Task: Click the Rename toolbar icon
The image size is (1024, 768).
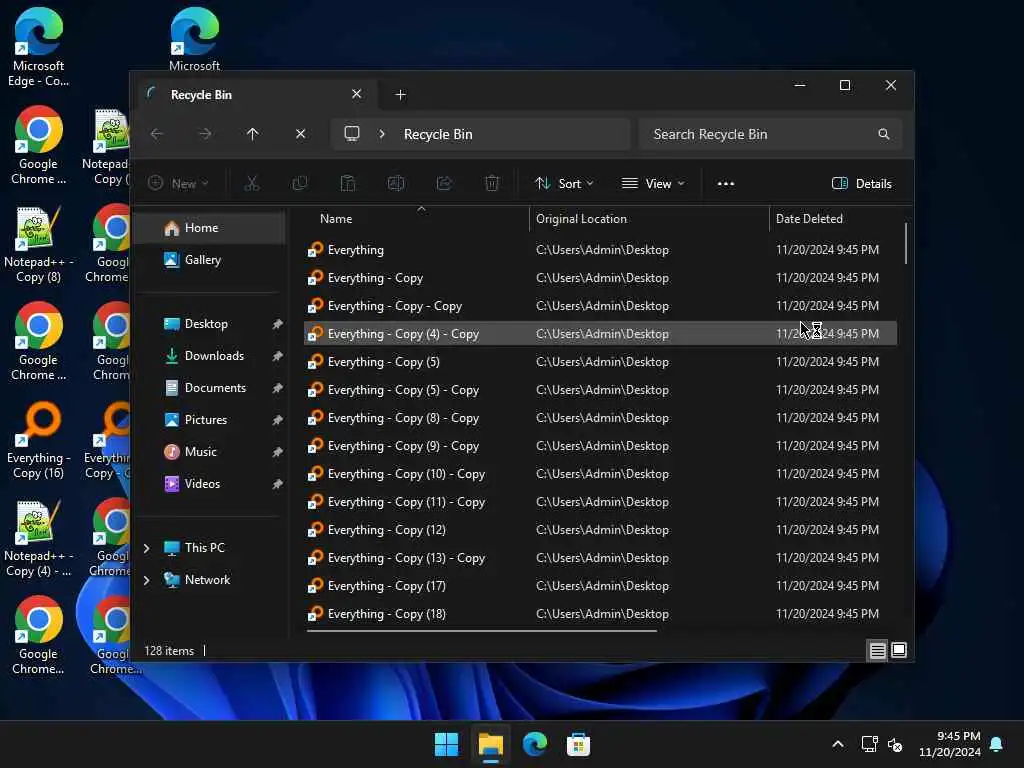Action: [x=396, y=184]
